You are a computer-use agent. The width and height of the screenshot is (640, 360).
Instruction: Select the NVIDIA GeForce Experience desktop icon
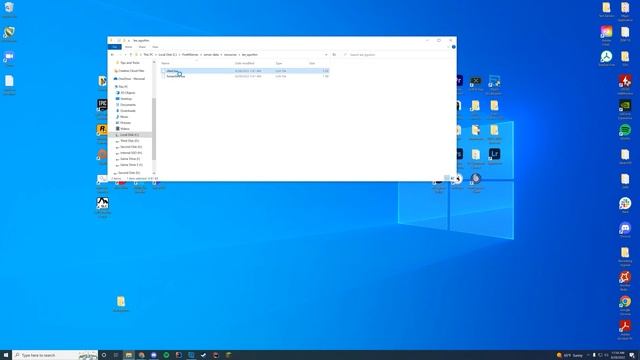tap(625, 109)
